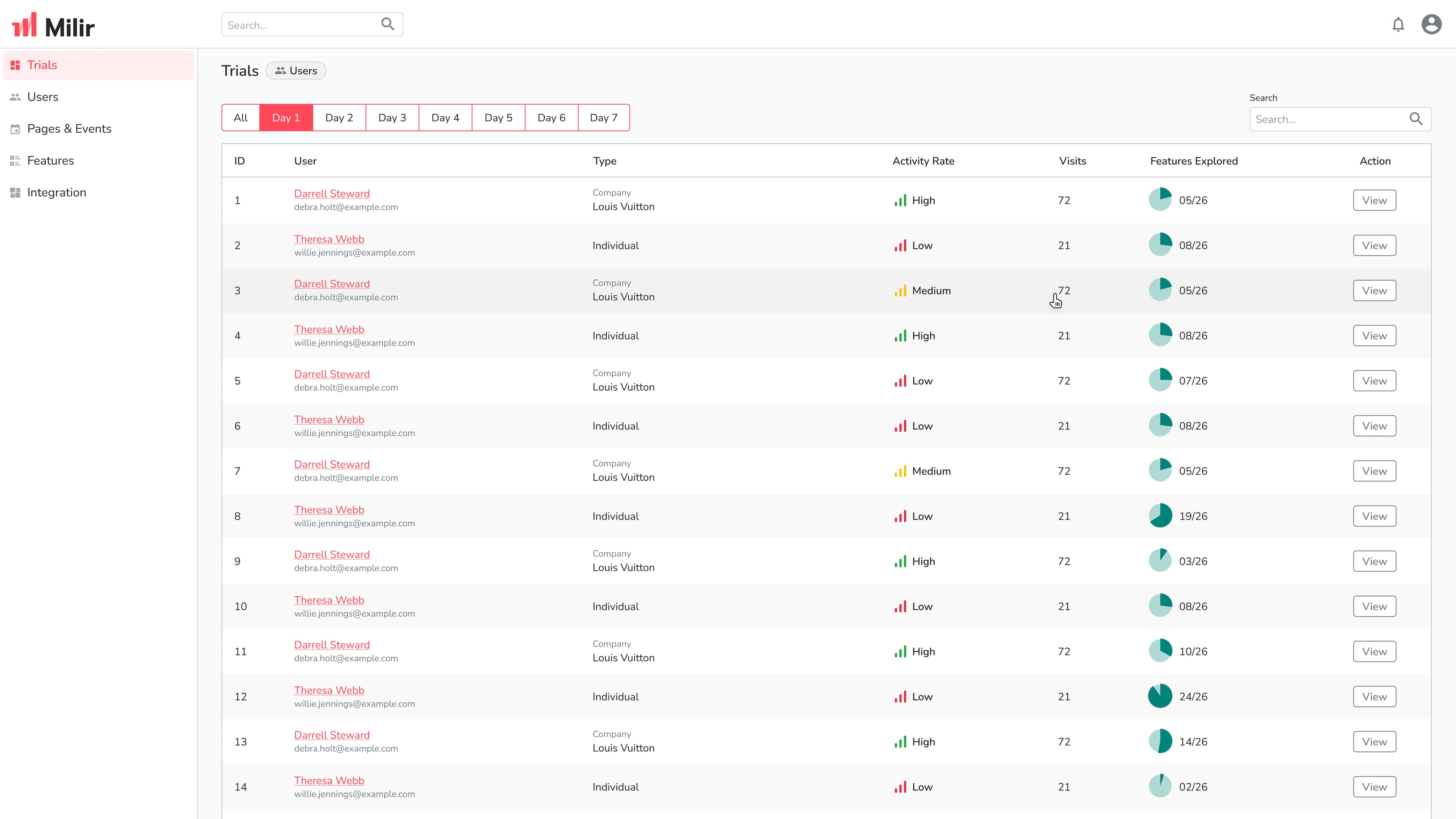Image resolution: width=1456 pixels, height=819 pixels.
Task: Click the Milir logo icon
Action: [24, 24]
